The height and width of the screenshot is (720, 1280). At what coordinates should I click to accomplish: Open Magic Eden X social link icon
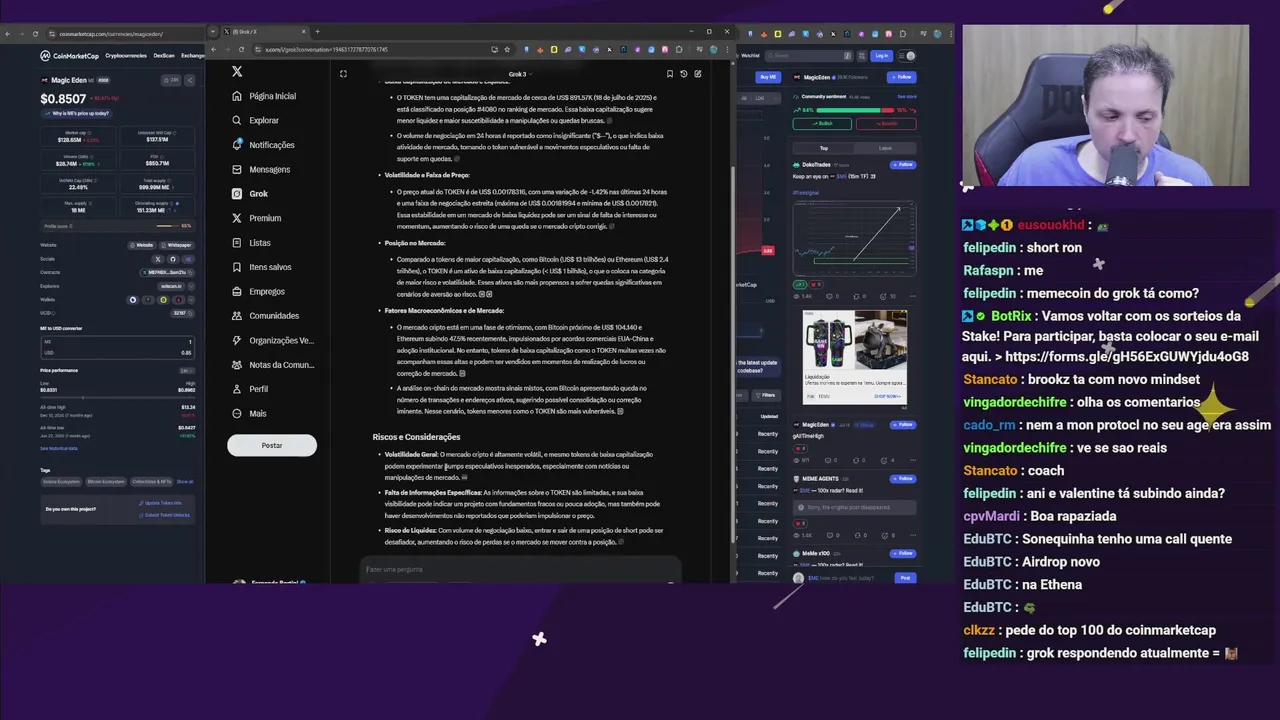coord(157,259)
